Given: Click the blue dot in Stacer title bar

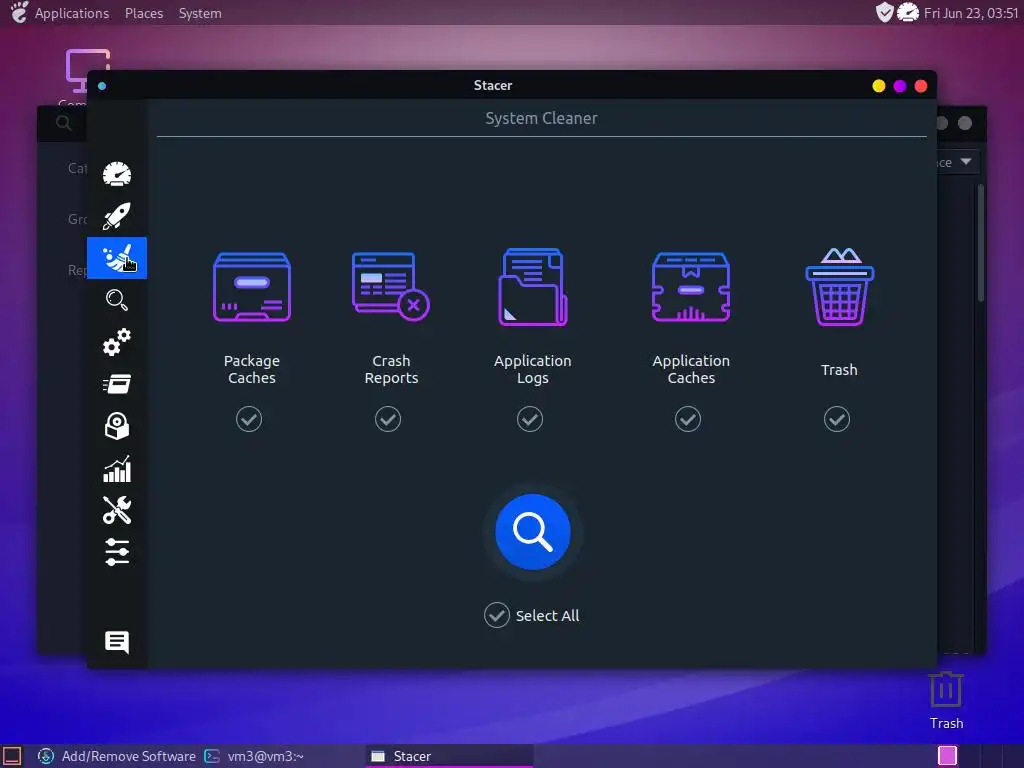Looking at the screenshot, I should [102, 86].
